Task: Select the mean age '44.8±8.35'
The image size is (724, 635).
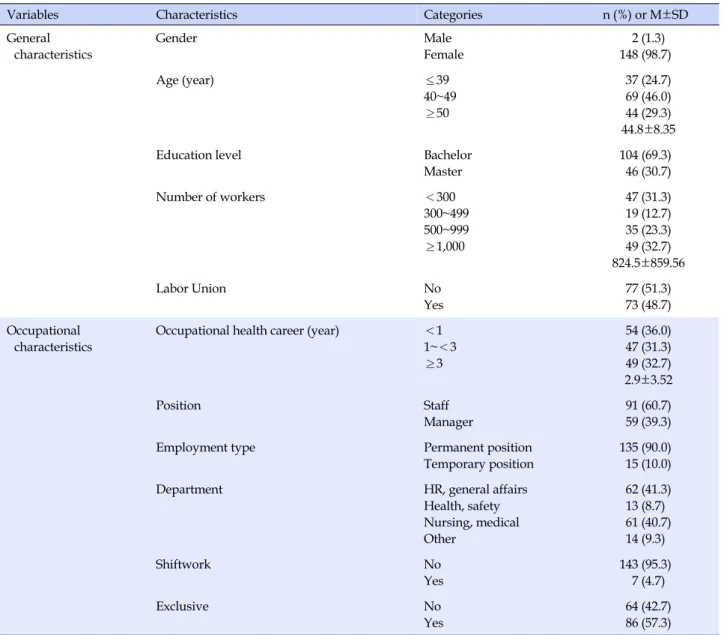Action: click(648, 130)
